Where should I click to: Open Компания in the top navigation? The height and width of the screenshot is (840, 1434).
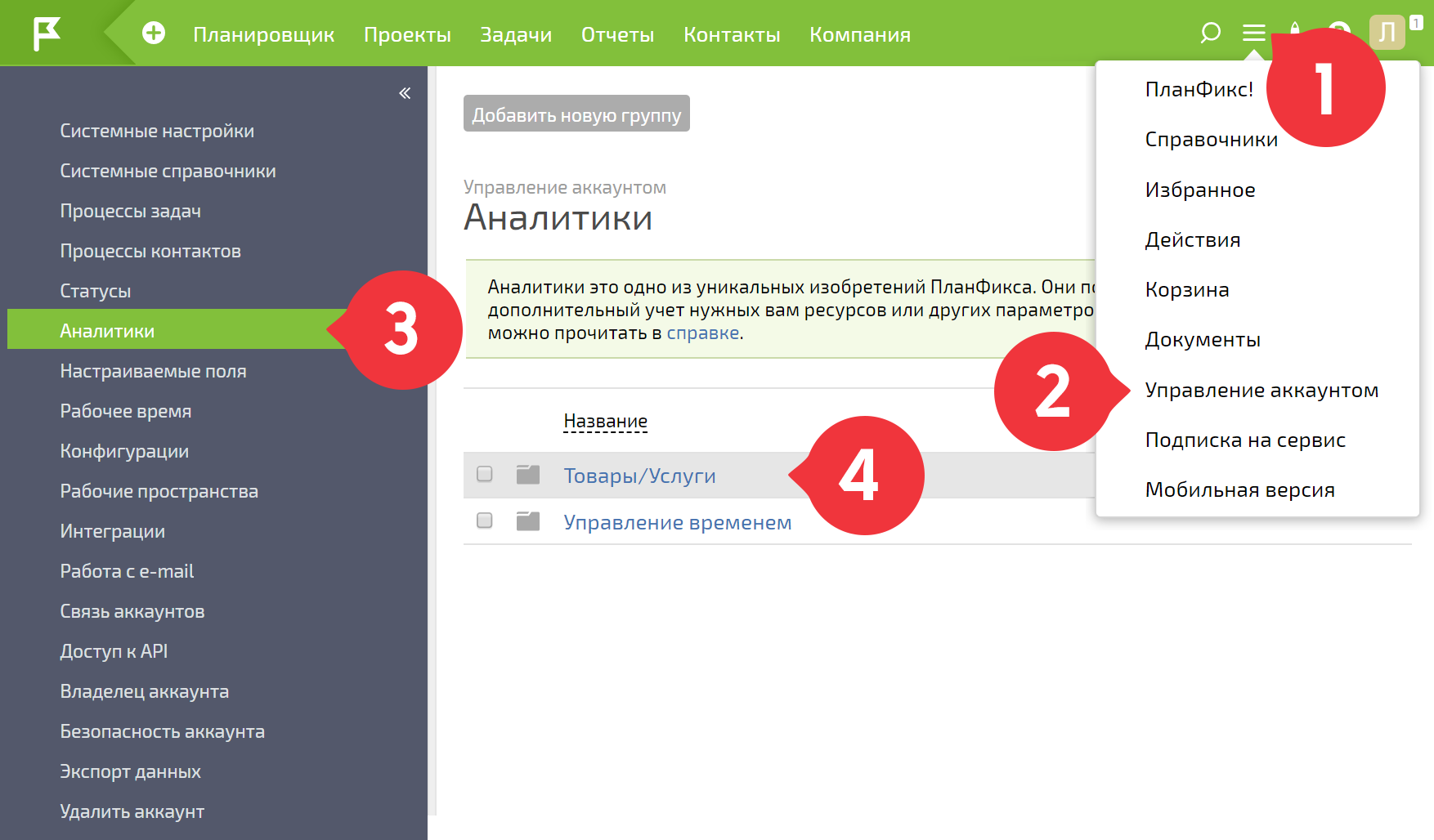tap(860, 35)
